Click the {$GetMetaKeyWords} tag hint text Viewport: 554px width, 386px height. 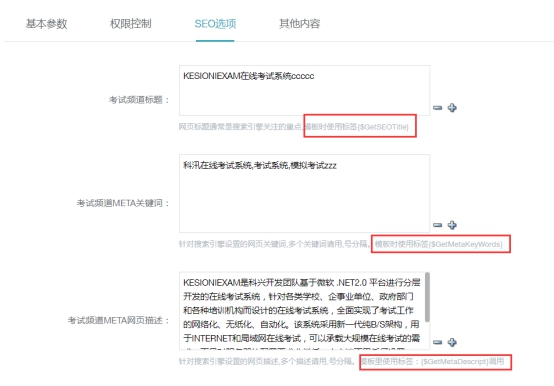pyautogui.click(x=466, y=244)
